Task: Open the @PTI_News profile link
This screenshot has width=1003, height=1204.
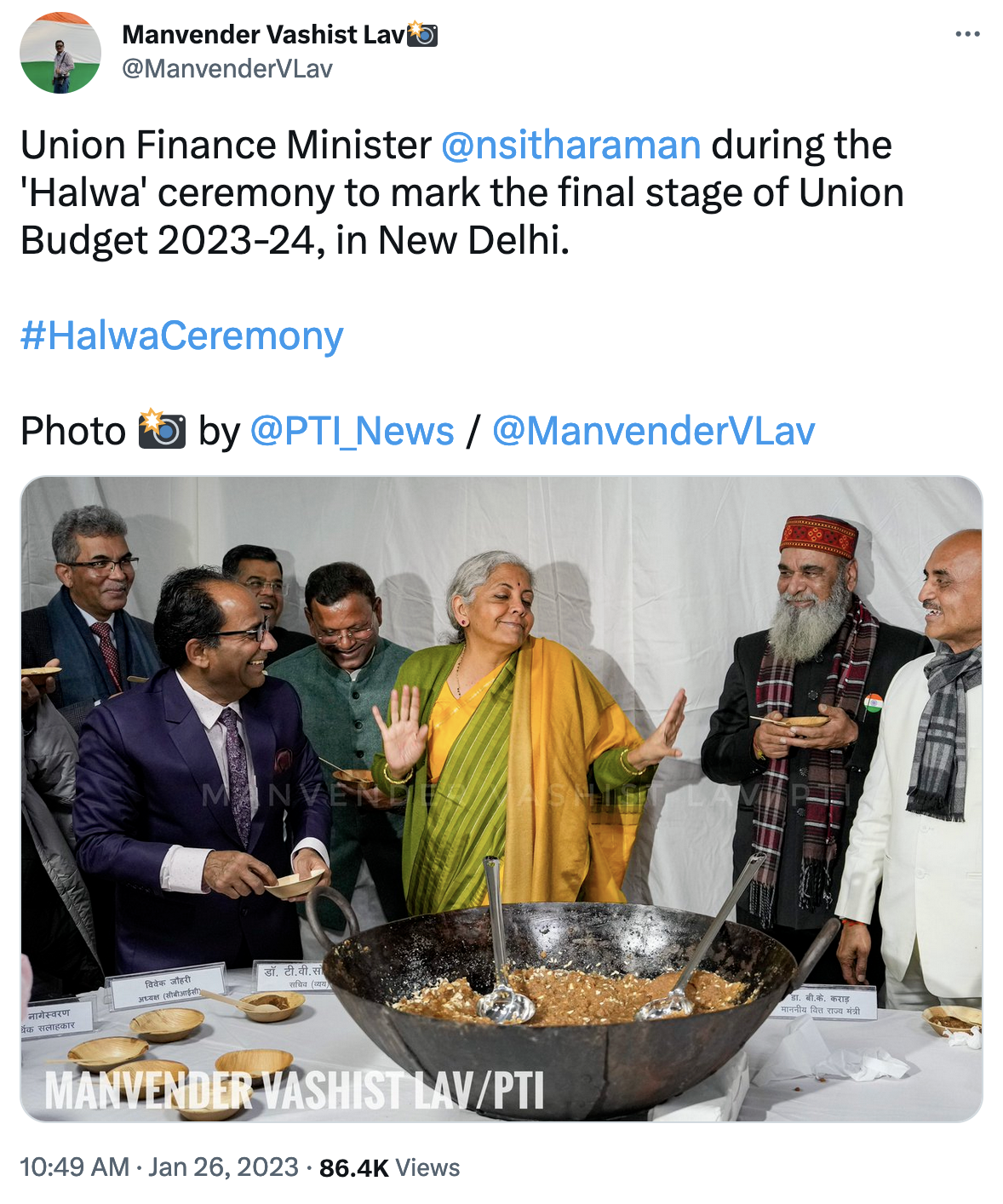Action: click(351, 432)
